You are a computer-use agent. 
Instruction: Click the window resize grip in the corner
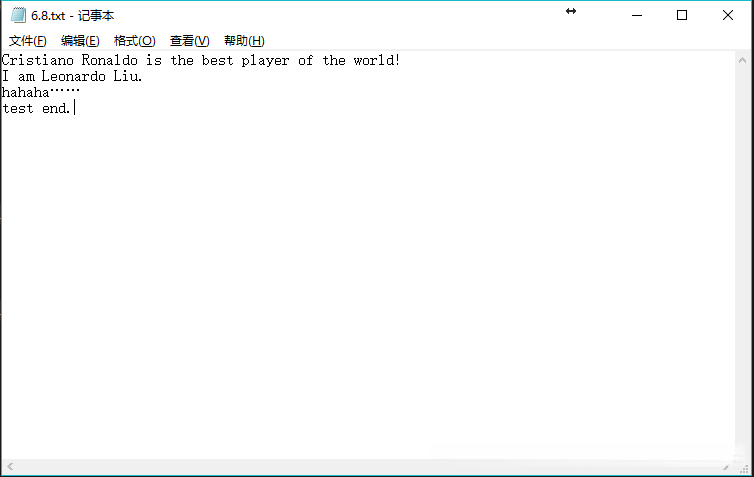tap(744, 468)
